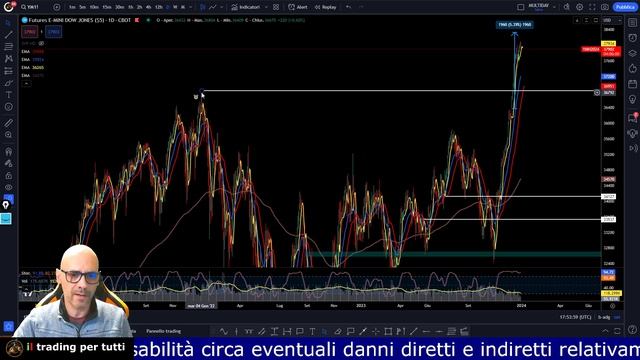
Task: Select the ruler measure tool
Action: click(x=9, y=122)
